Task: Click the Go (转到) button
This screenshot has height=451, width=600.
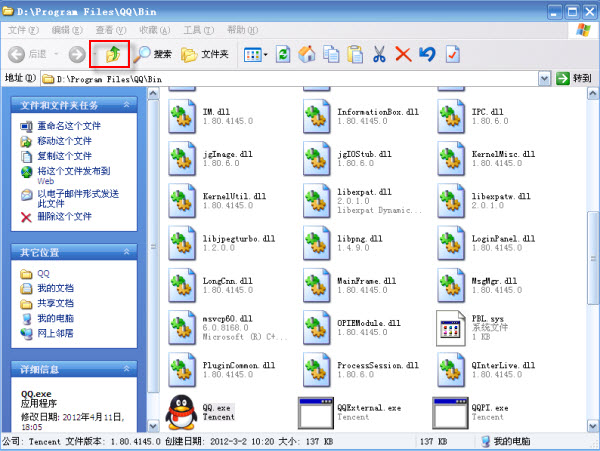Action: pyautogui.click(x=574, y=79)
